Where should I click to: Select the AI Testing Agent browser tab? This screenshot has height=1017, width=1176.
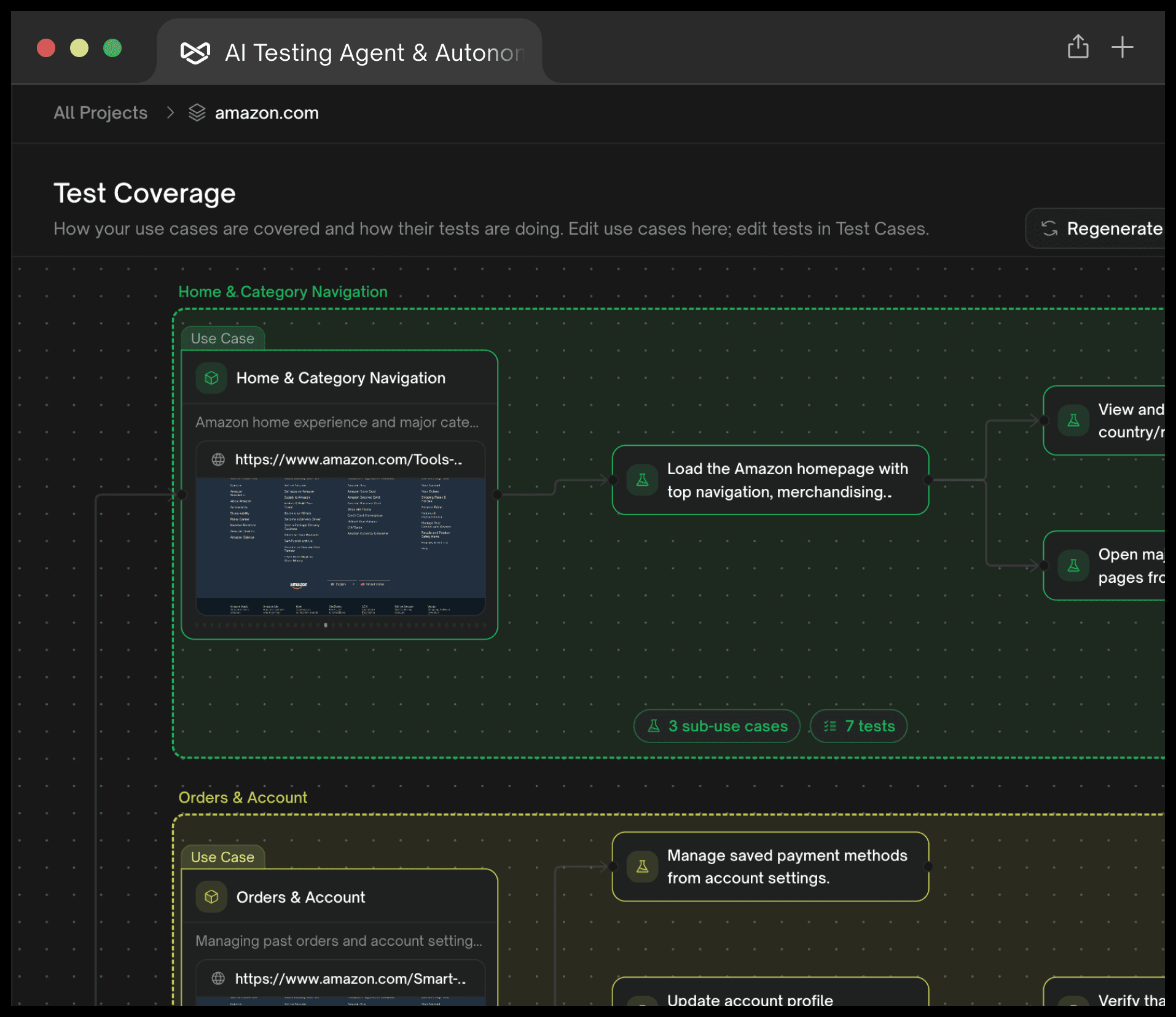(350, 52)
